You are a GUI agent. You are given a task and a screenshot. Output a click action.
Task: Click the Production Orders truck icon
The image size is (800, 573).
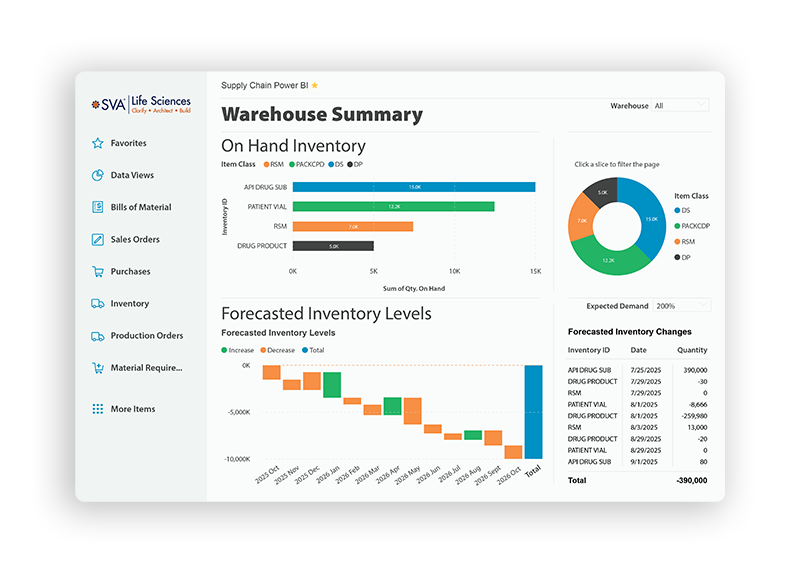click(98, 336)
